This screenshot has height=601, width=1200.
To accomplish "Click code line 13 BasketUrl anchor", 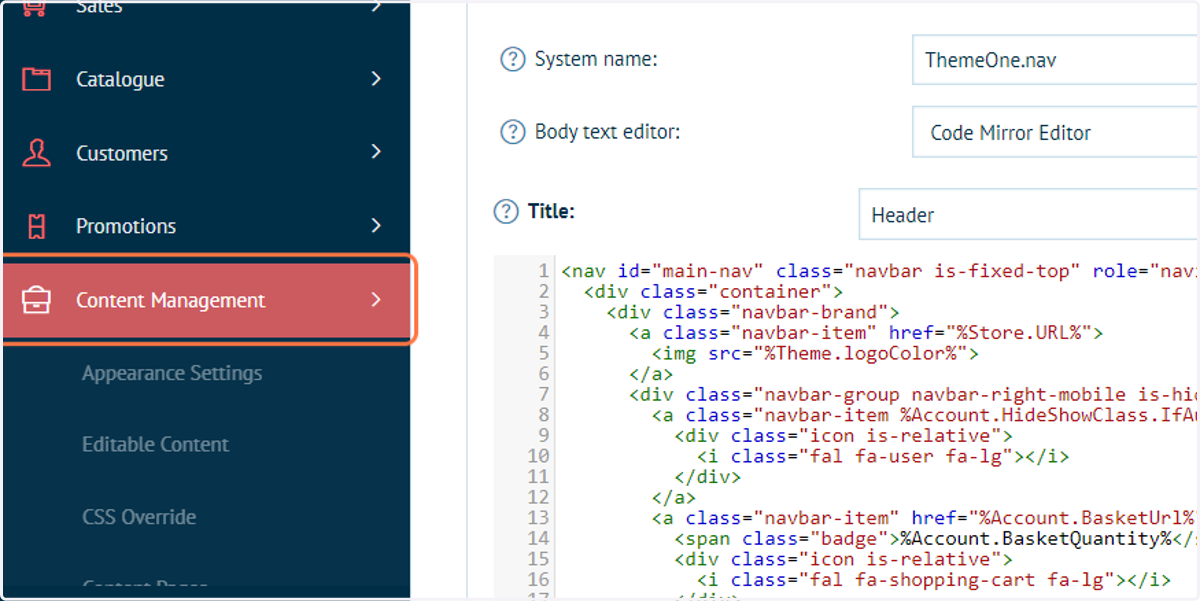I will tap(925, 518).
